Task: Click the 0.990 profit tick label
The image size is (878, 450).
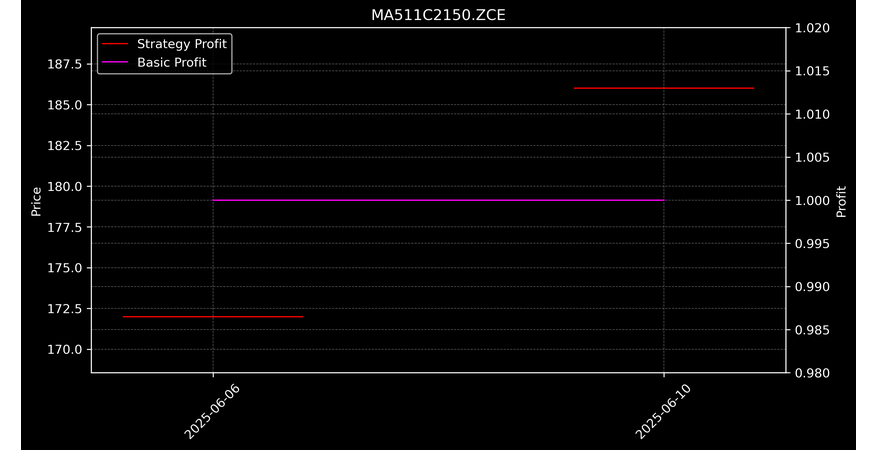Action: tap(812, 287)
